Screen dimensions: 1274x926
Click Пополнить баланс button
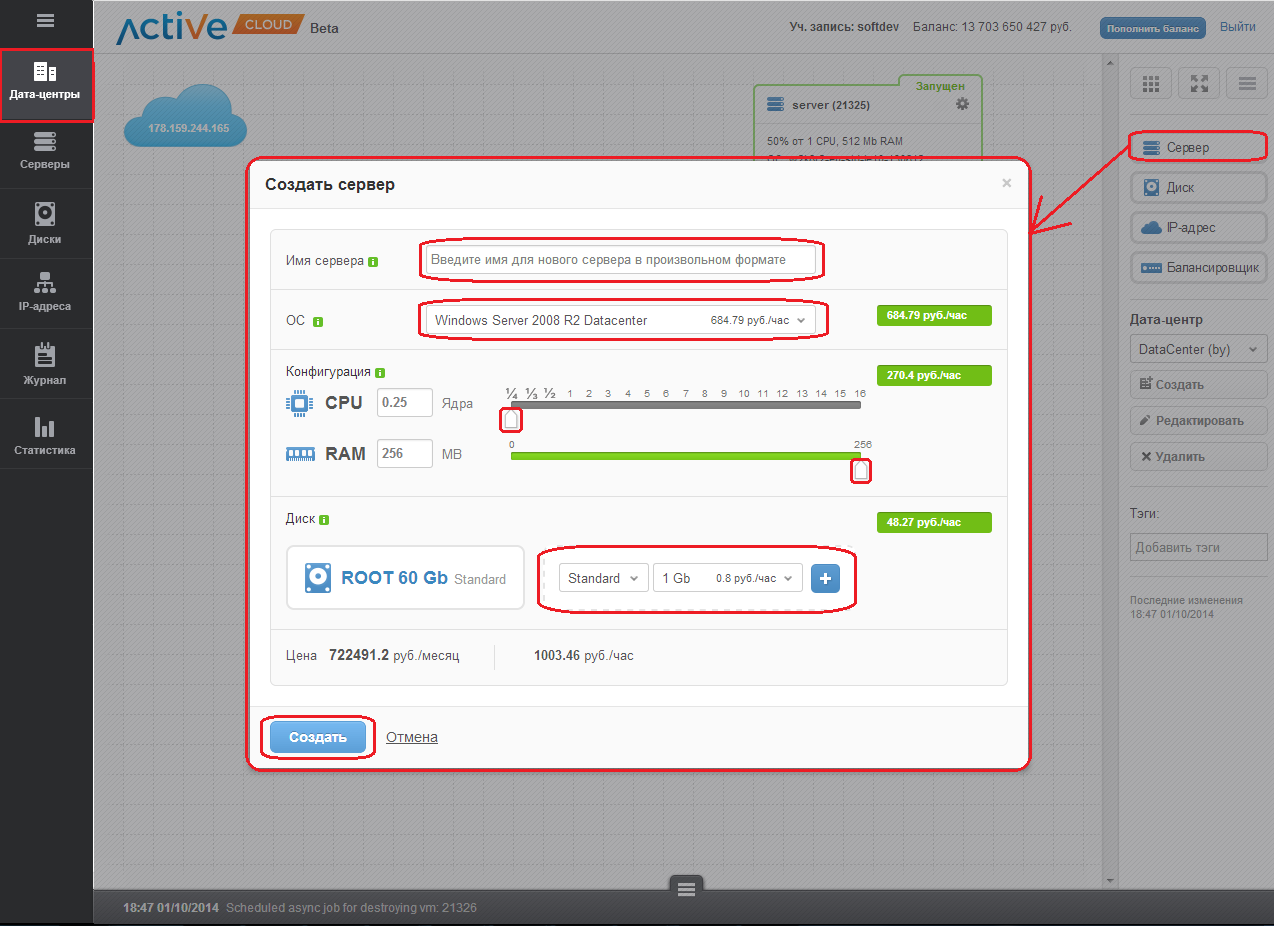pos(1152,28)
